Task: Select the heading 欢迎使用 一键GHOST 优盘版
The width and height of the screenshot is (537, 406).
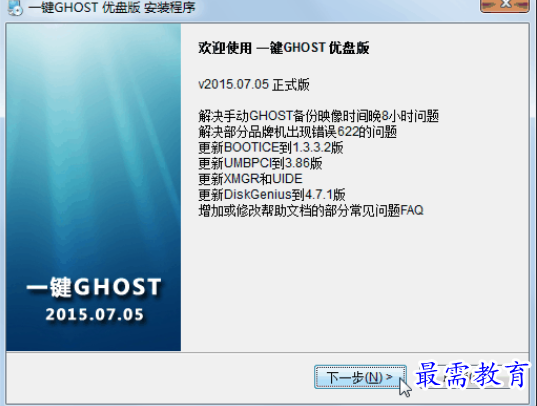Action: point(284,48)
